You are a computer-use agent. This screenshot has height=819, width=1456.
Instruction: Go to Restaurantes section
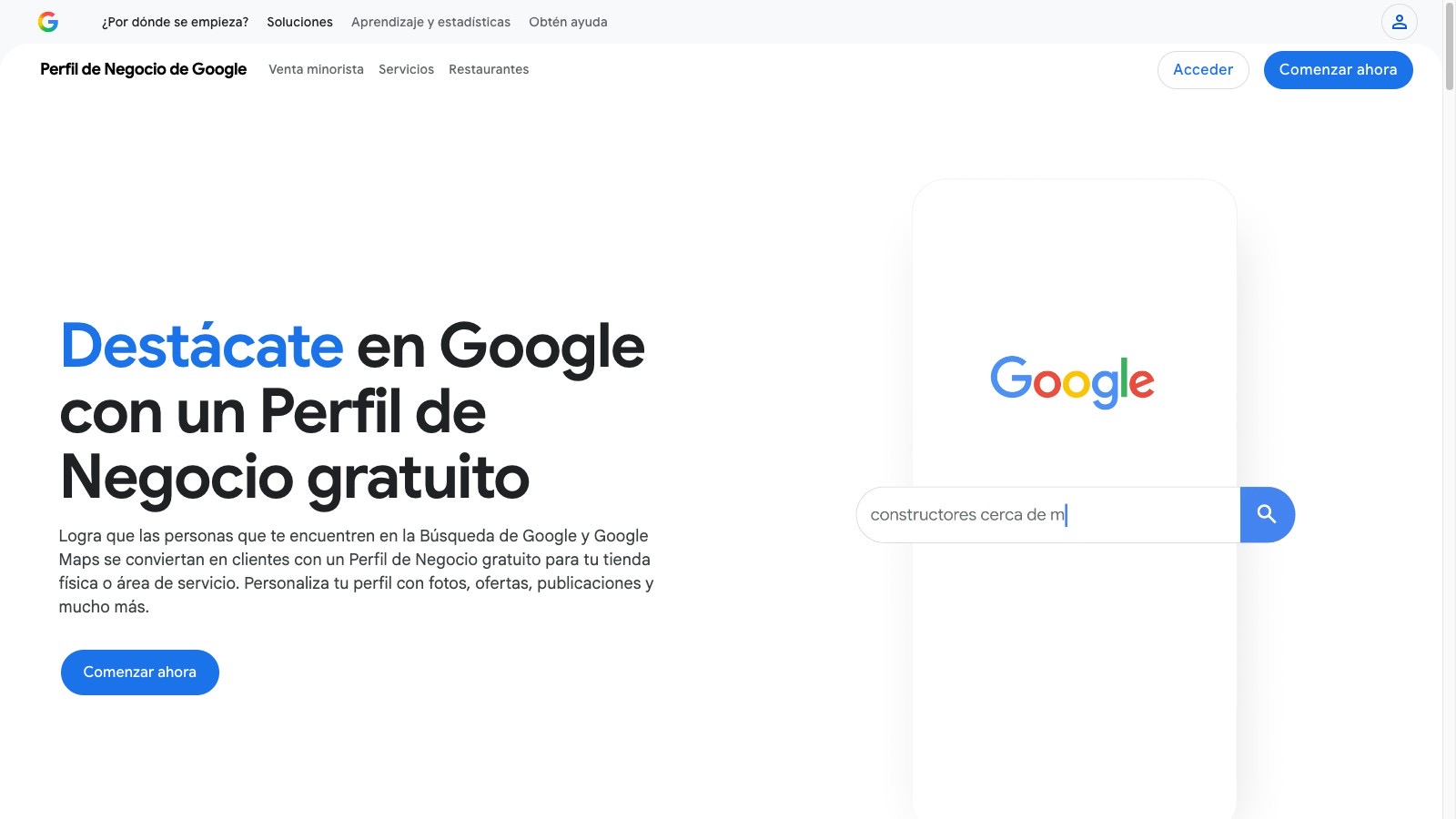(489, 69)
